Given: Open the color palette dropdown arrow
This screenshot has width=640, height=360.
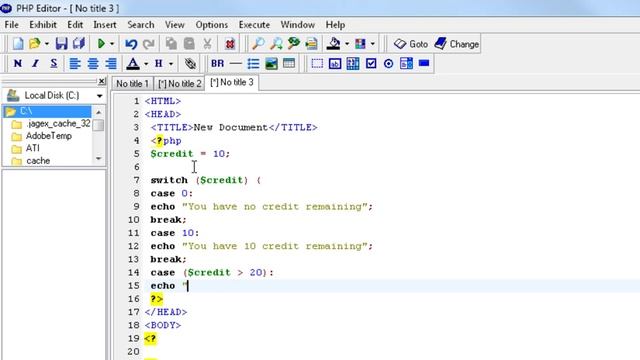Looking at the screenshot, I should point(372,44).
